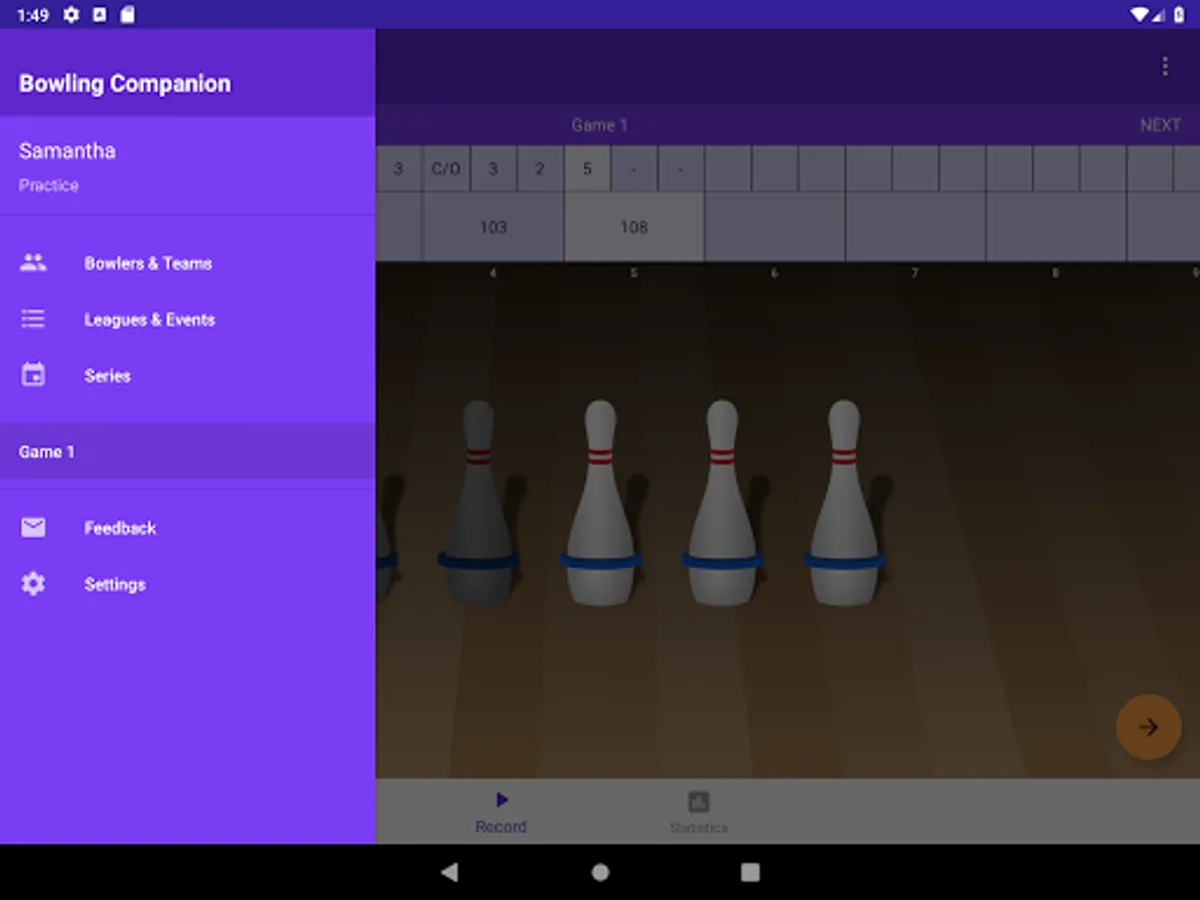Tap Android home circle button
This screenshot has height=900, width=1200.
(600, 872)
